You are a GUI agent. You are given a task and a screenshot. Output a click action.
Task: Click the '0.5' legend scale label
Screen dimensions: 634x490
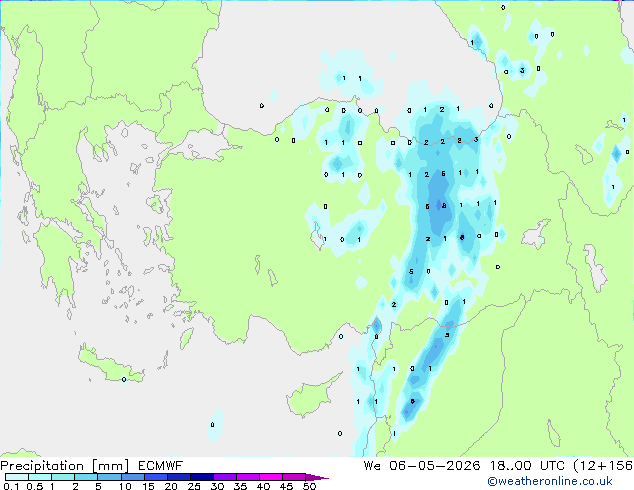(34, 486)
